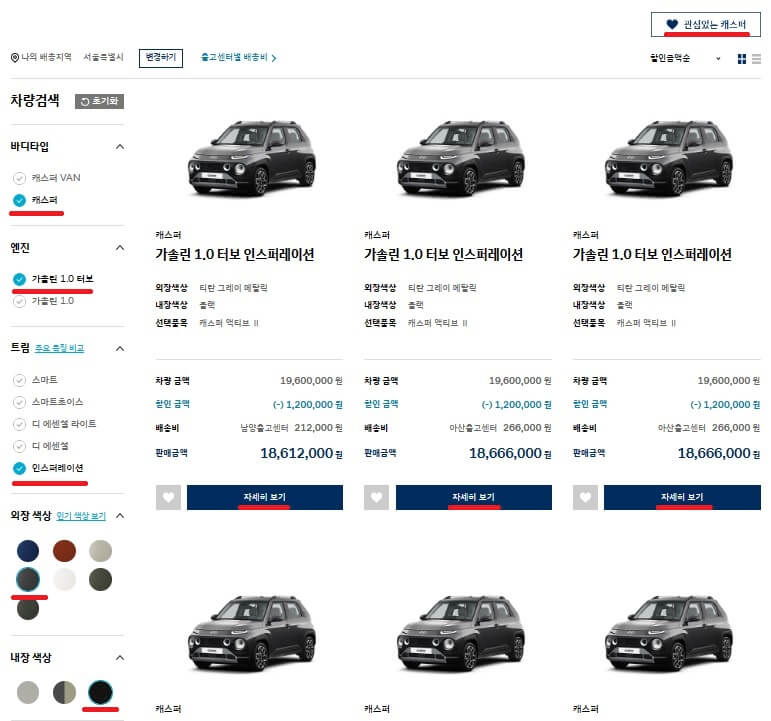Switch to grid view icon
771x721 pixels.
742,59
